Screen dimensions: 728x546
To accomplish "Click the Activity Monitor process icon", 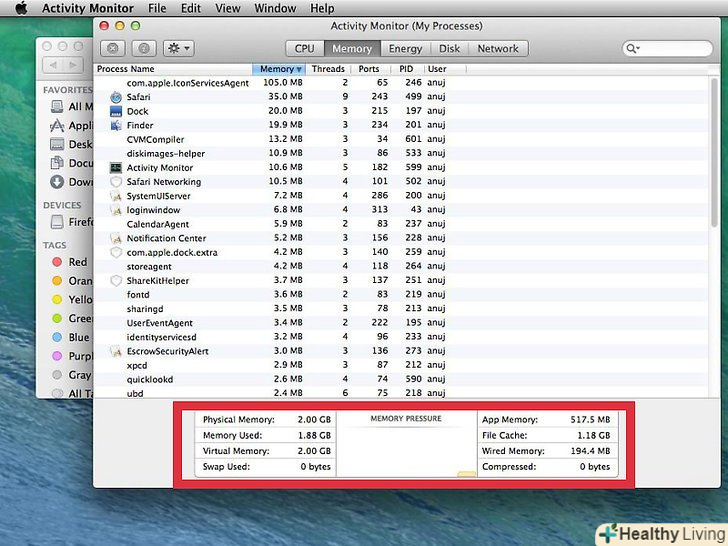I will [116, 168].
